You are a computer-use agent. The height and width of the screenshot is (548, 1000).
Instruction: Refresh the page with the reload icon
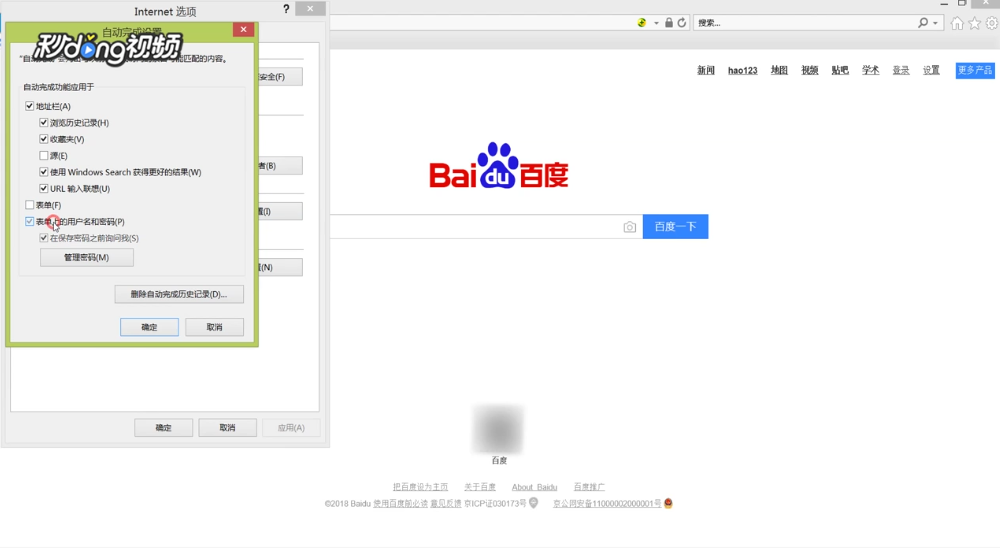pos(682,23)
